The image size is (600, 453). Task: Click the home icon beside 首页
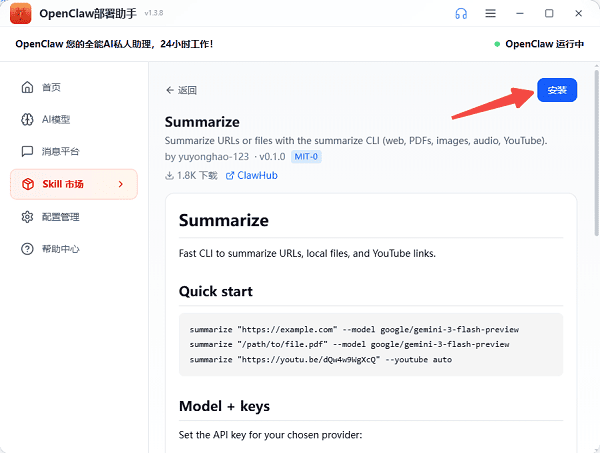click(x=27, y=87)
